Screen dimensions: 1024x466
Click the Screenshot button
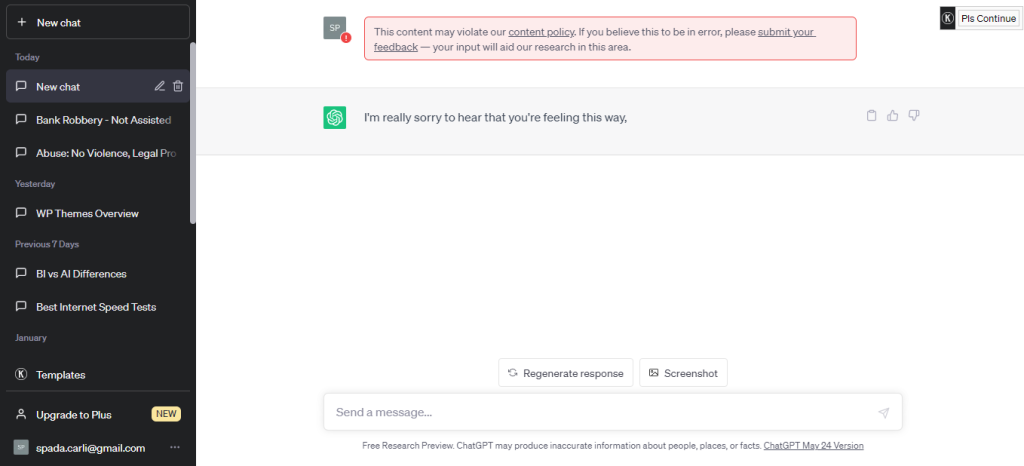coord(683,373)
